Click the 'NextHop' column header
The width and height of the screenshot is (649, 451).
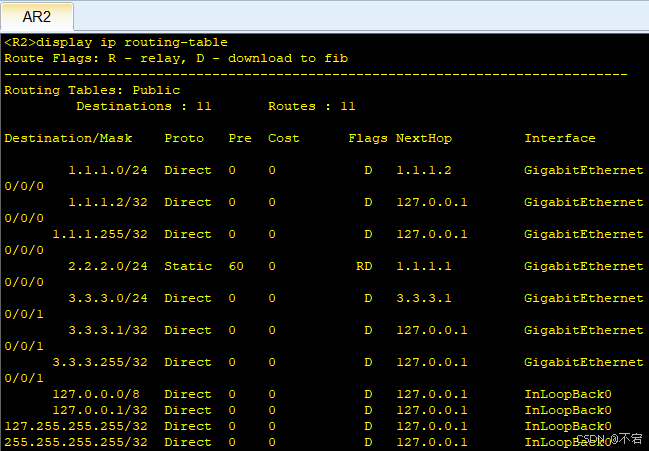(424, 138)
